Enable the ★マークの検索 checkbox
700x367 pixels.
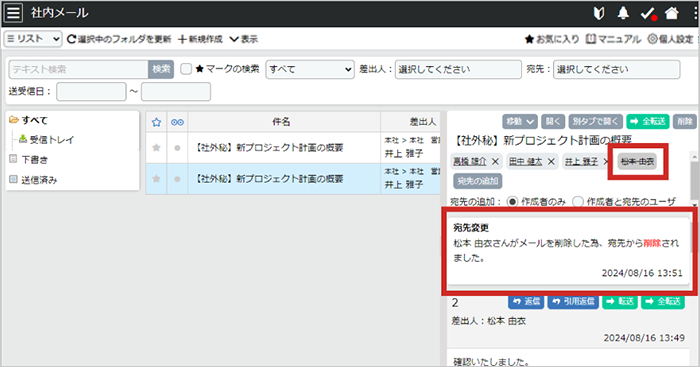[x=186, y=69]
